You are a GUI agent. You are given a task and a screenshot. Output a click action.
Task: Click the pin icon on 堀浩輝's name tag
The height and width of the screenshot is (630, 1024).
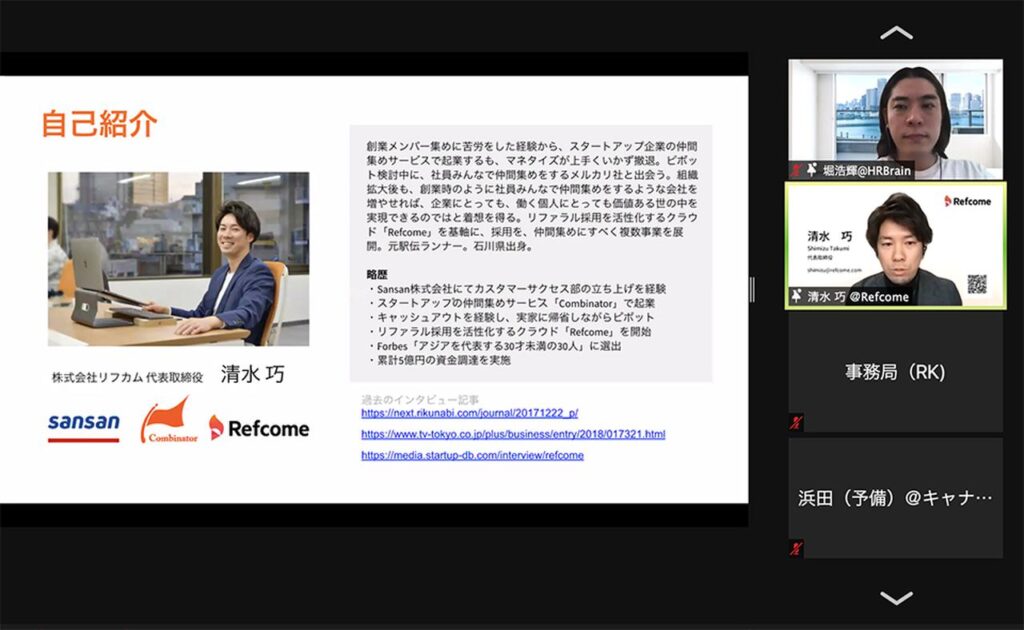(812, 169)
